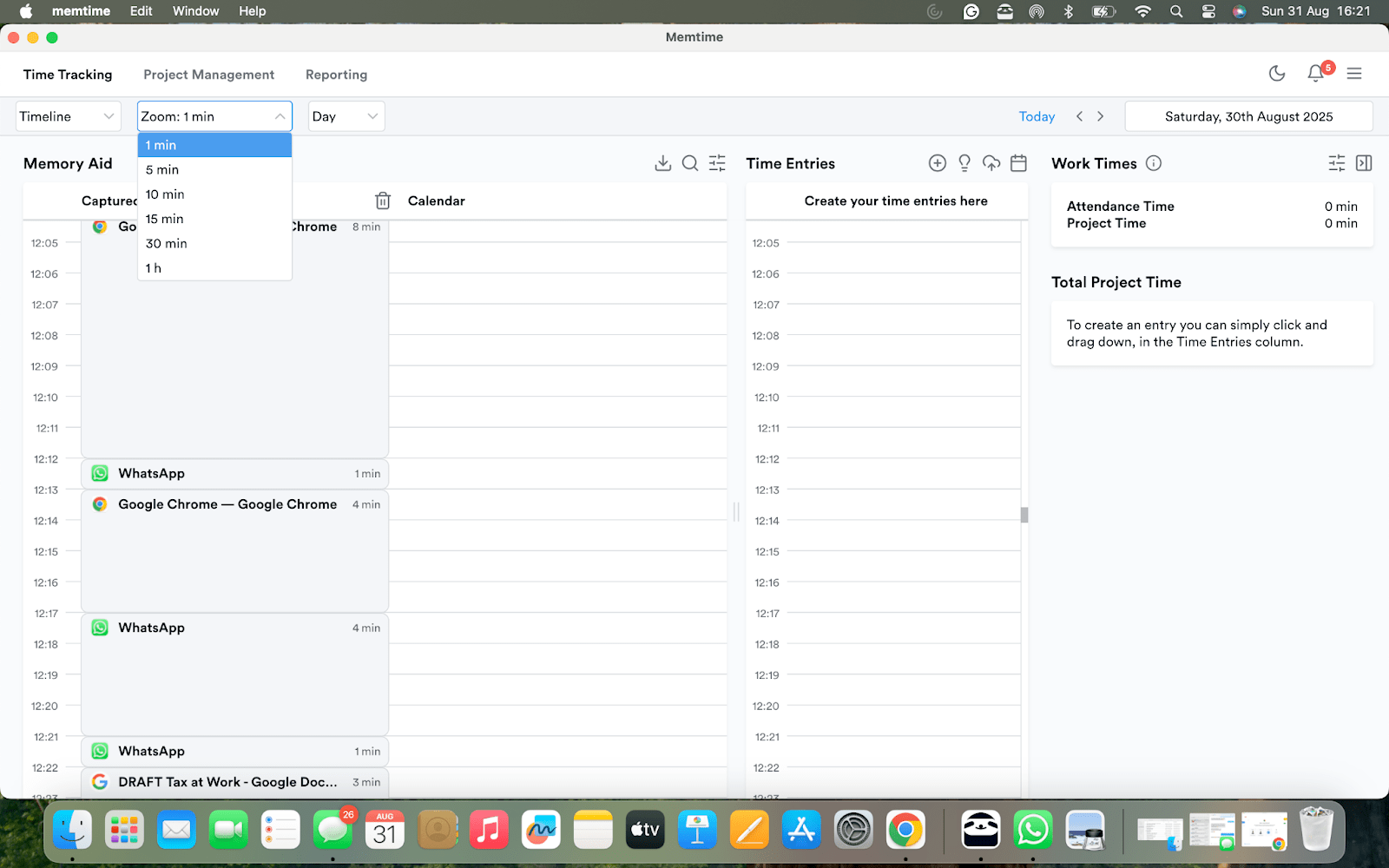The width and height of the screenshot is (1389, 868).
Task: Select the 1 min WhatsApp entry at 12:21
Action: (x=234, y=752)
